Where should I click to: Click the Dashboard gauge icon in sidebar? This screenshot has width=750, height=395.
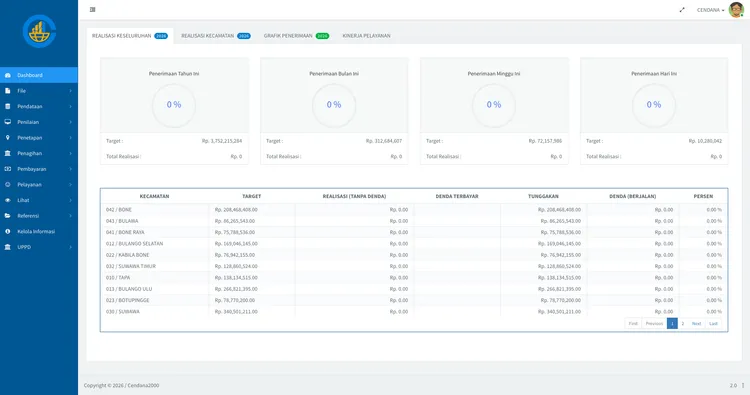pyautogui.click(x=8, y=75)
